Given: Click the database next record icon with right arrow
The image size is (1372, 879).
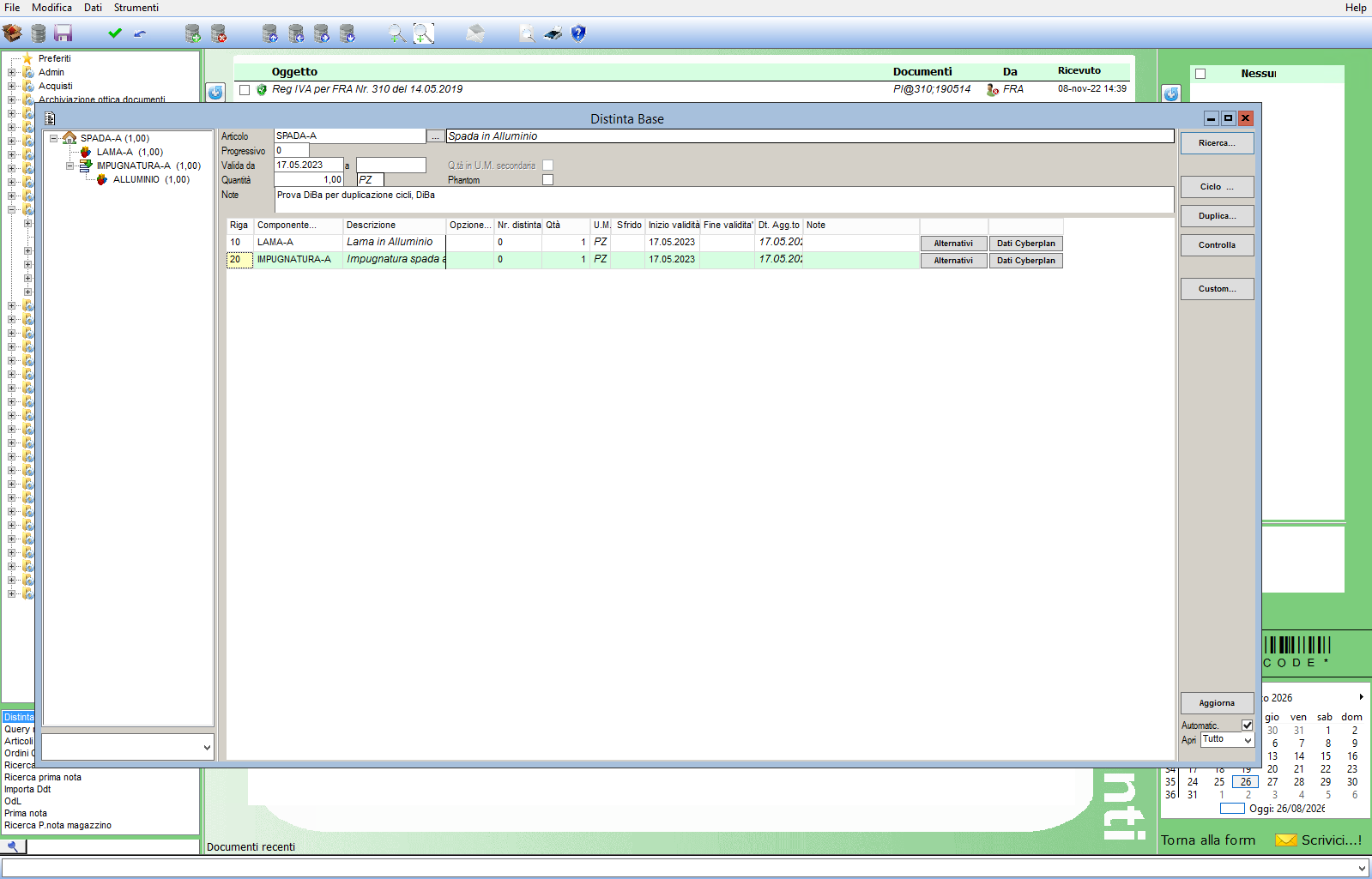Looking at the screenshot, I should (322, 33).
